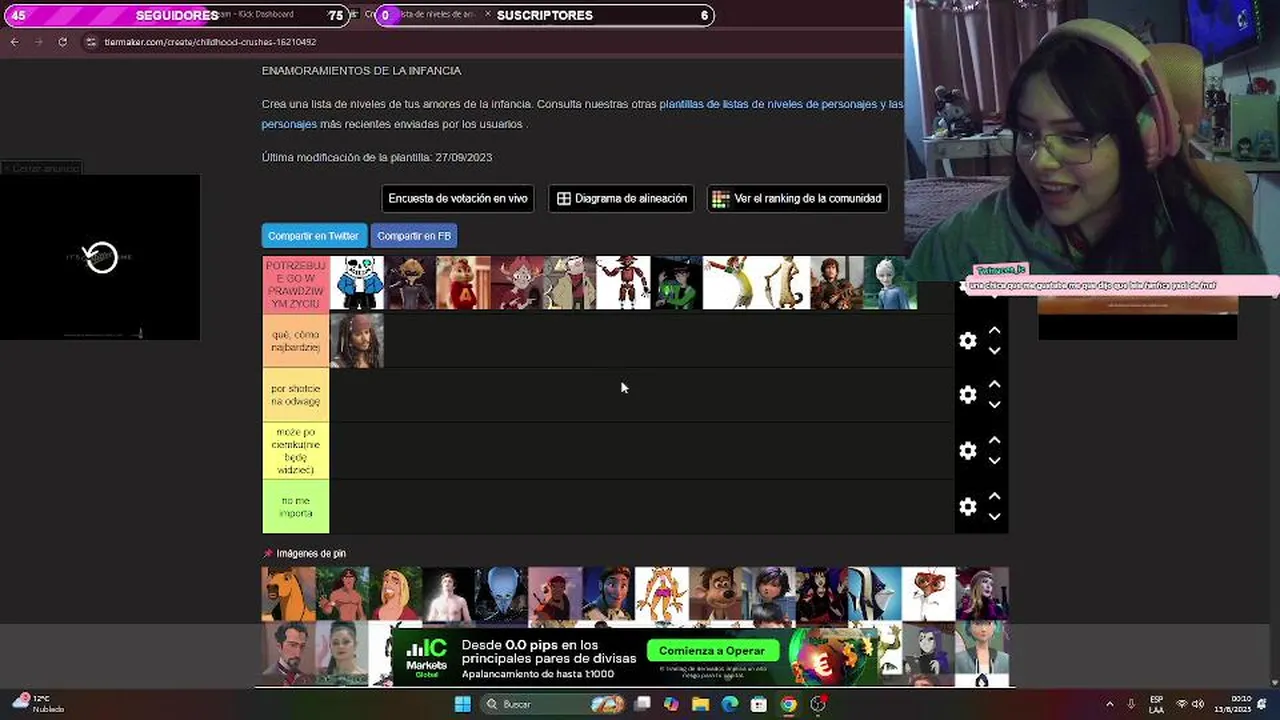Viewport: 1280px width, 720px height.
Task: Move 'może po ciemku' tier down
Action: [994, 461]
